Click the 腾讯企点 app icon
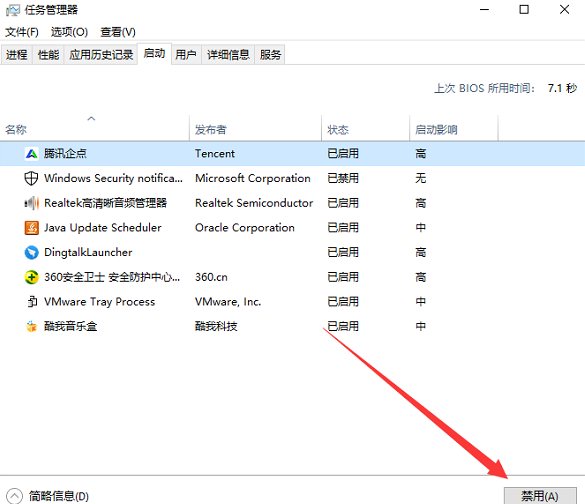The image size is (585, 504). pyautogui.click(x=31, y=154)
